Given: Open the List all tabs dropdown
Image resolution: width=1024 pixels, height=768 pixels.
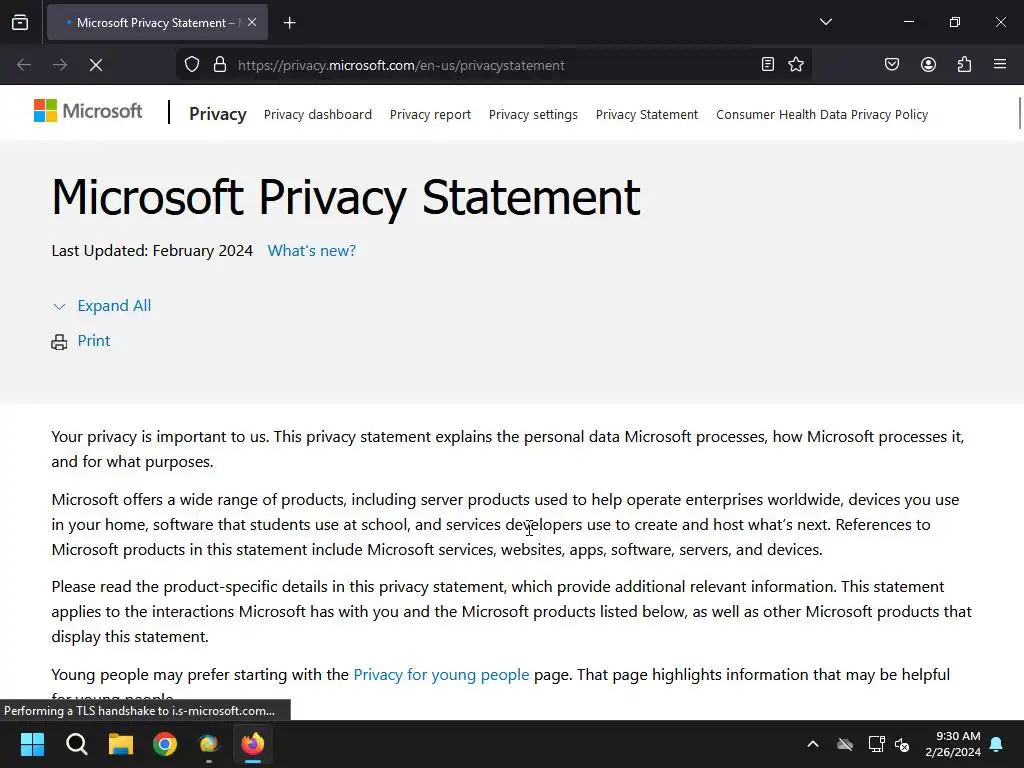Looking at the screenshot, I should coord(825,22).
